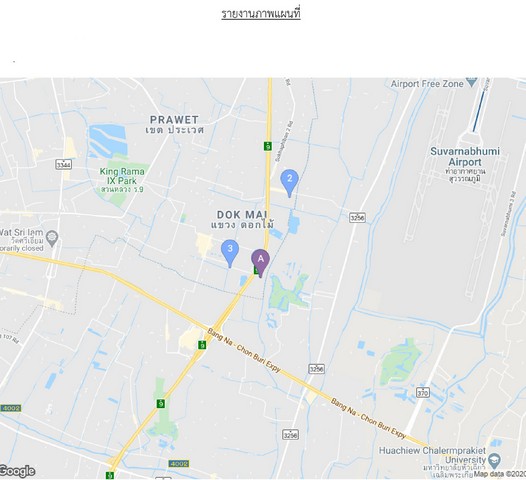Viewport: 526px width, 480px height.
Task: Click the Wat Sri Iam place marker icon
Action: pos(52,238)
